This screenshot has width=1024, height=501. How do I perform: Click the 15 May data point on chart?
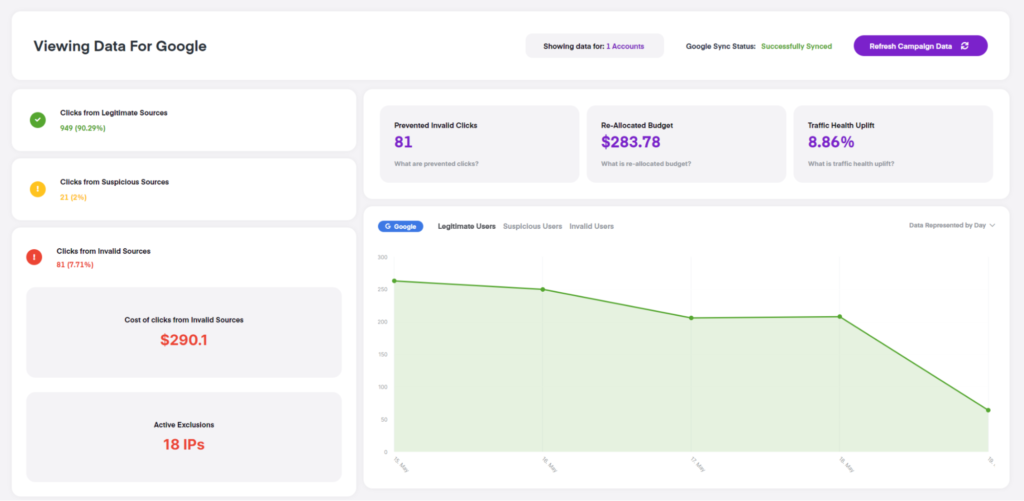pos(394,281)
